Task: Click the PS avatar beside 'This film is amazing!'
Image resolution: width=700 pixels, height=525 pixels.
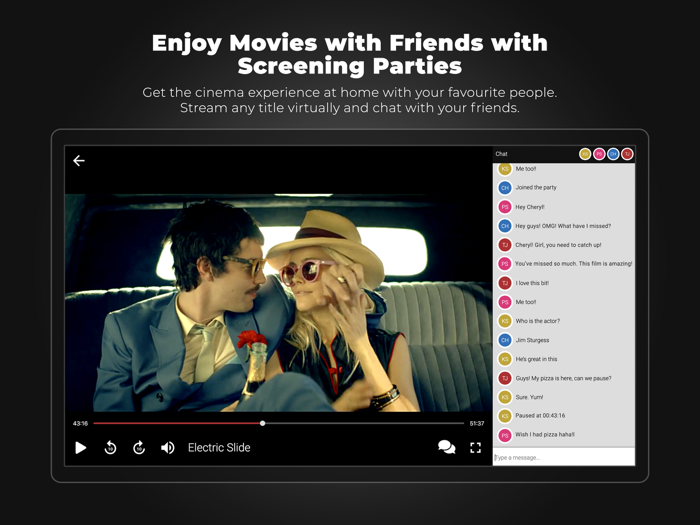Action: point(505,264)
